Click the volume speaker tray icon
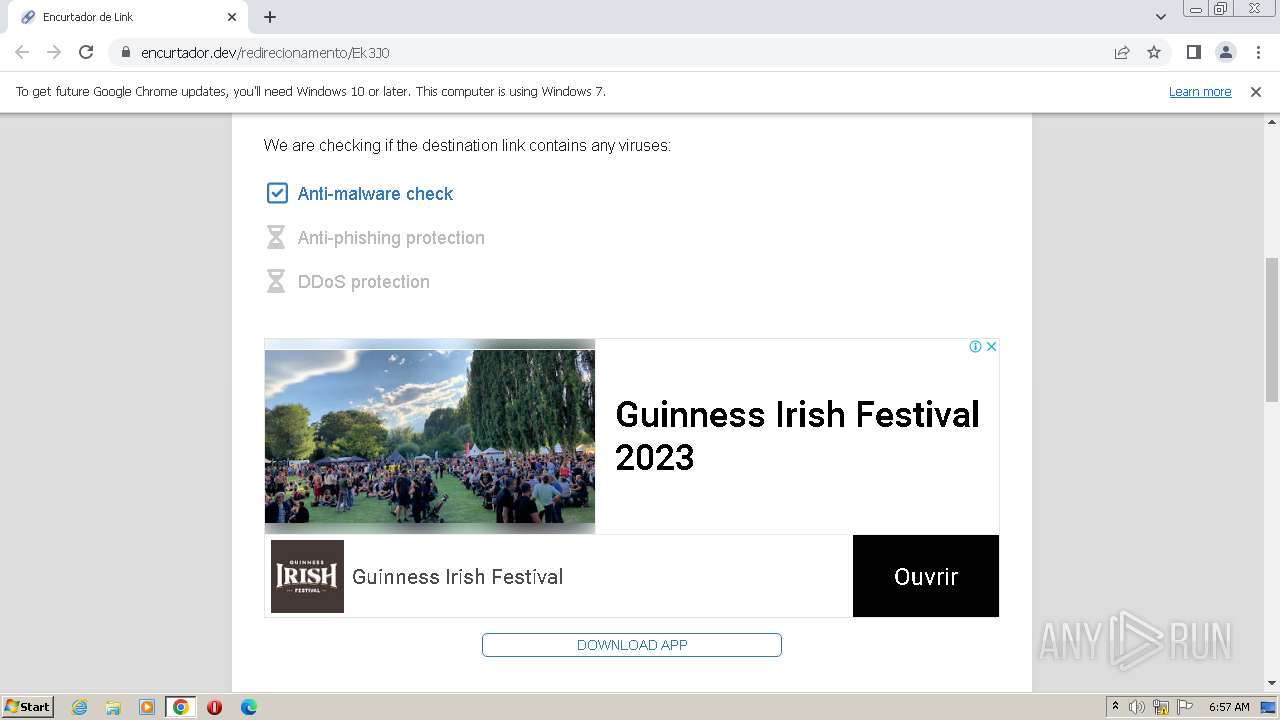Viewport: 1280px width, 720px height. coord(1137,707)
